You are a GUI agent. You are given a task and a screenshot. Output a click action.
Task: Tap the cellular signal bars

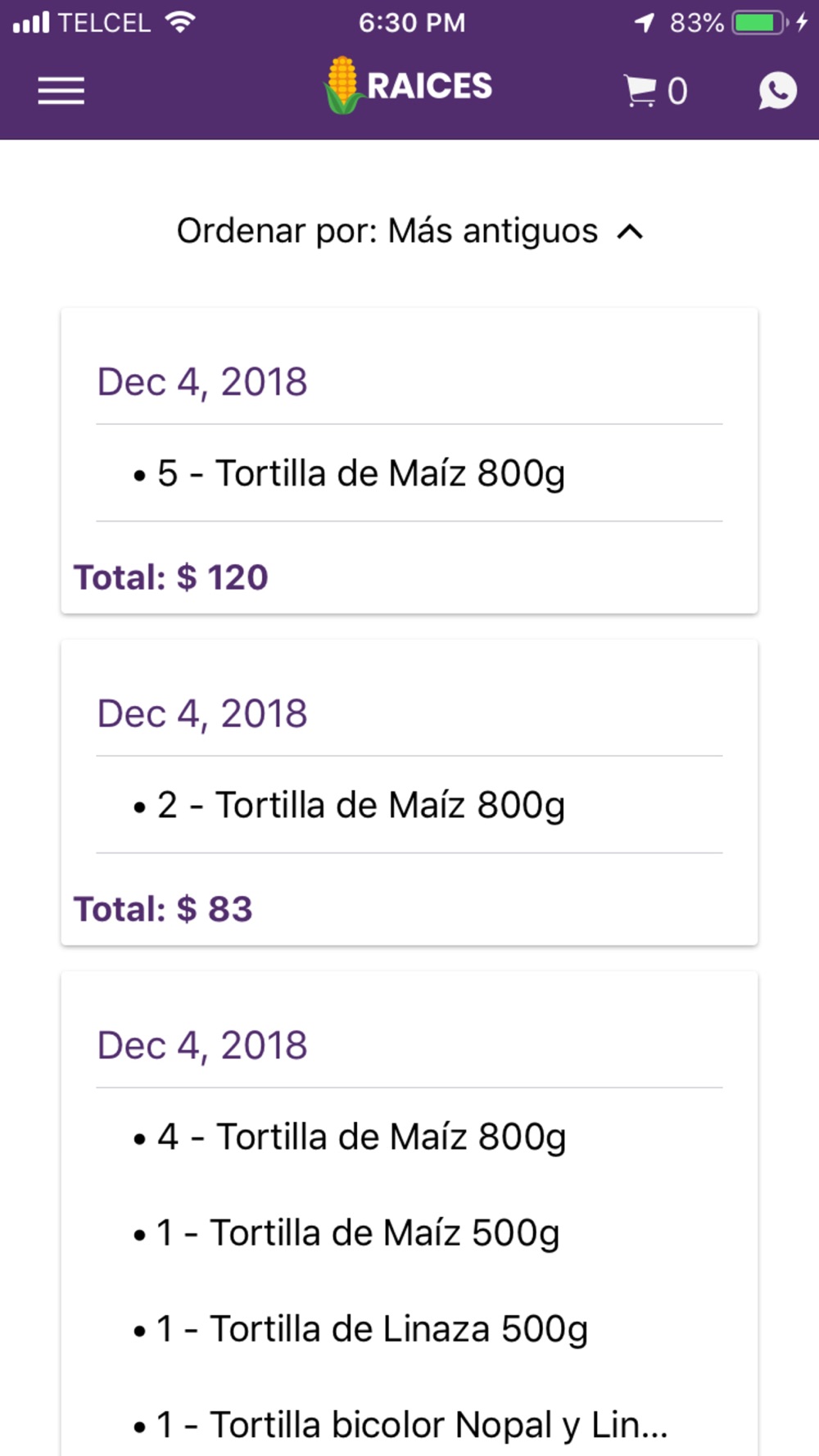tap(31, 22)
